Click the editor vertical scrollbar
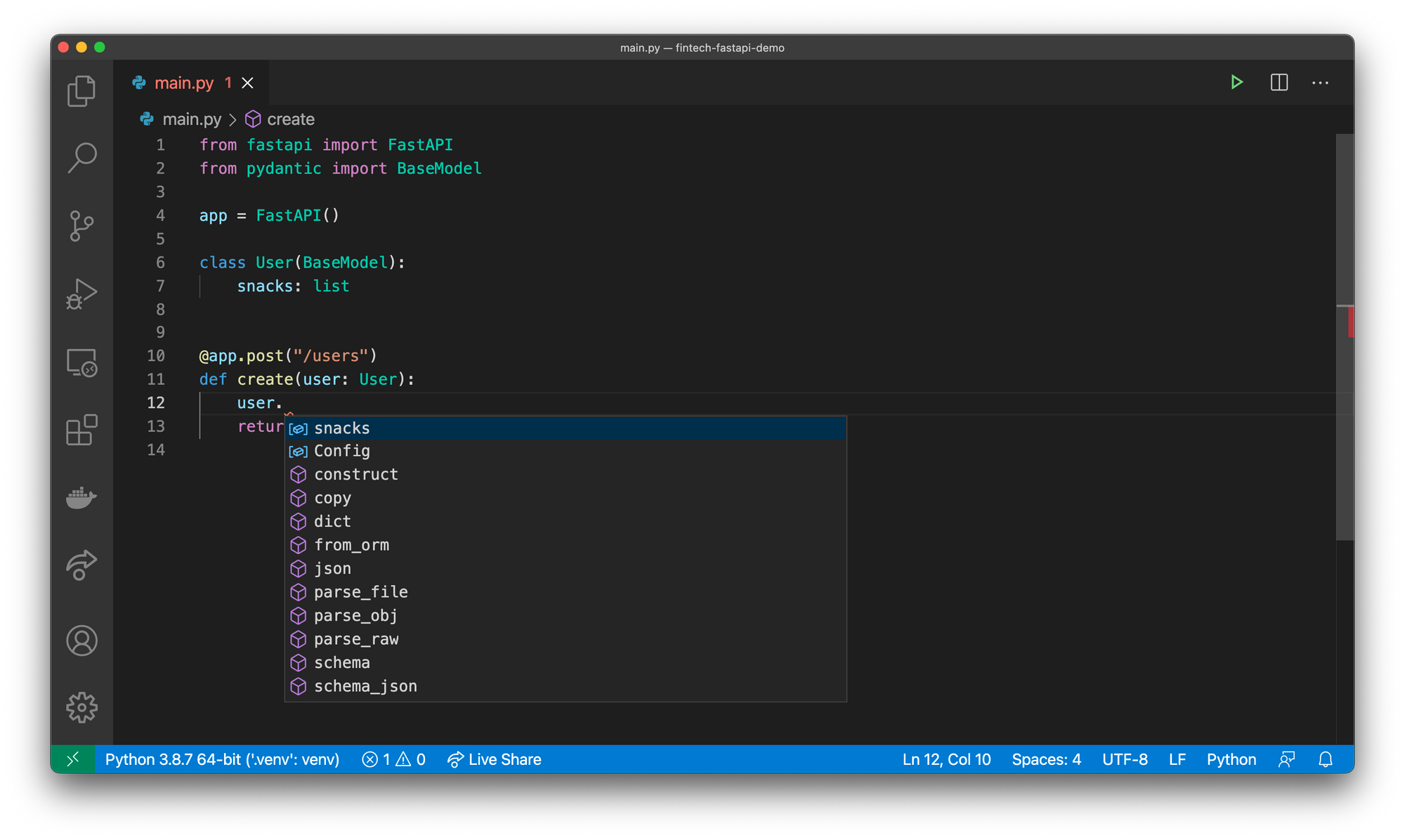The image size is (1405, 840). click(x=1345, y=337)
